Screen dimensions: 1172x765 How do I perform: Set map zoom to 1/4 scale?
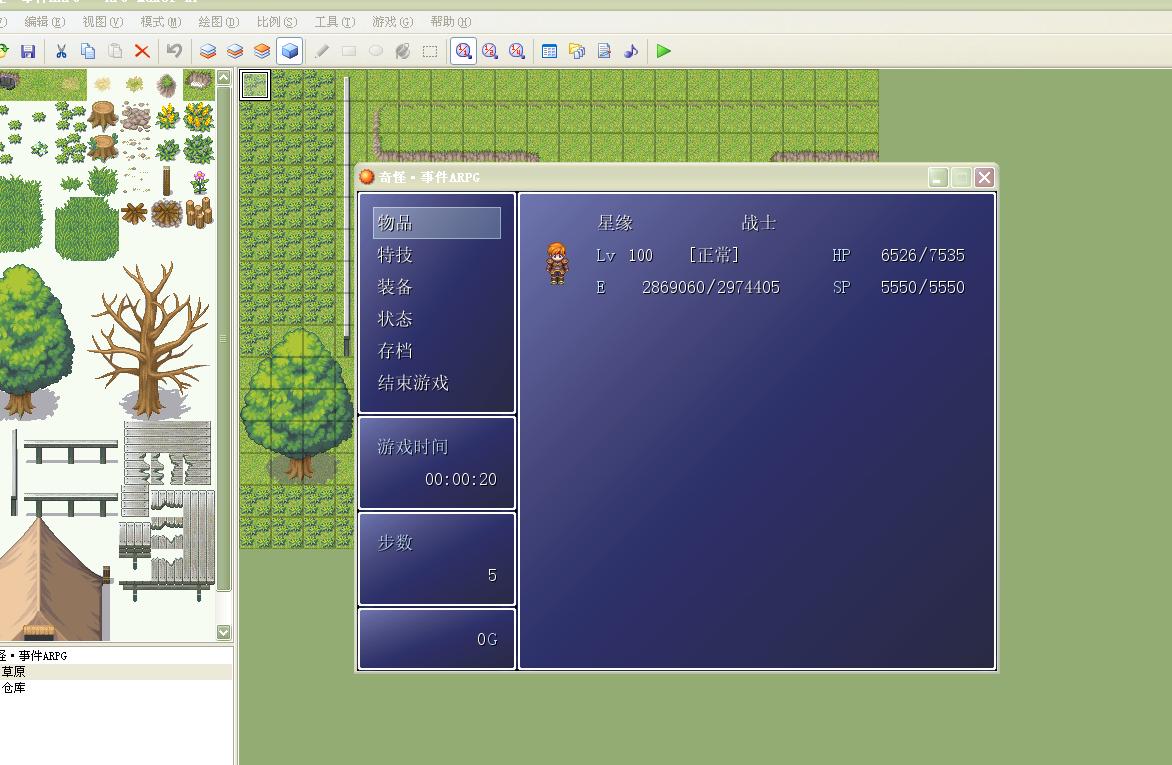click(x=516, y=51)
